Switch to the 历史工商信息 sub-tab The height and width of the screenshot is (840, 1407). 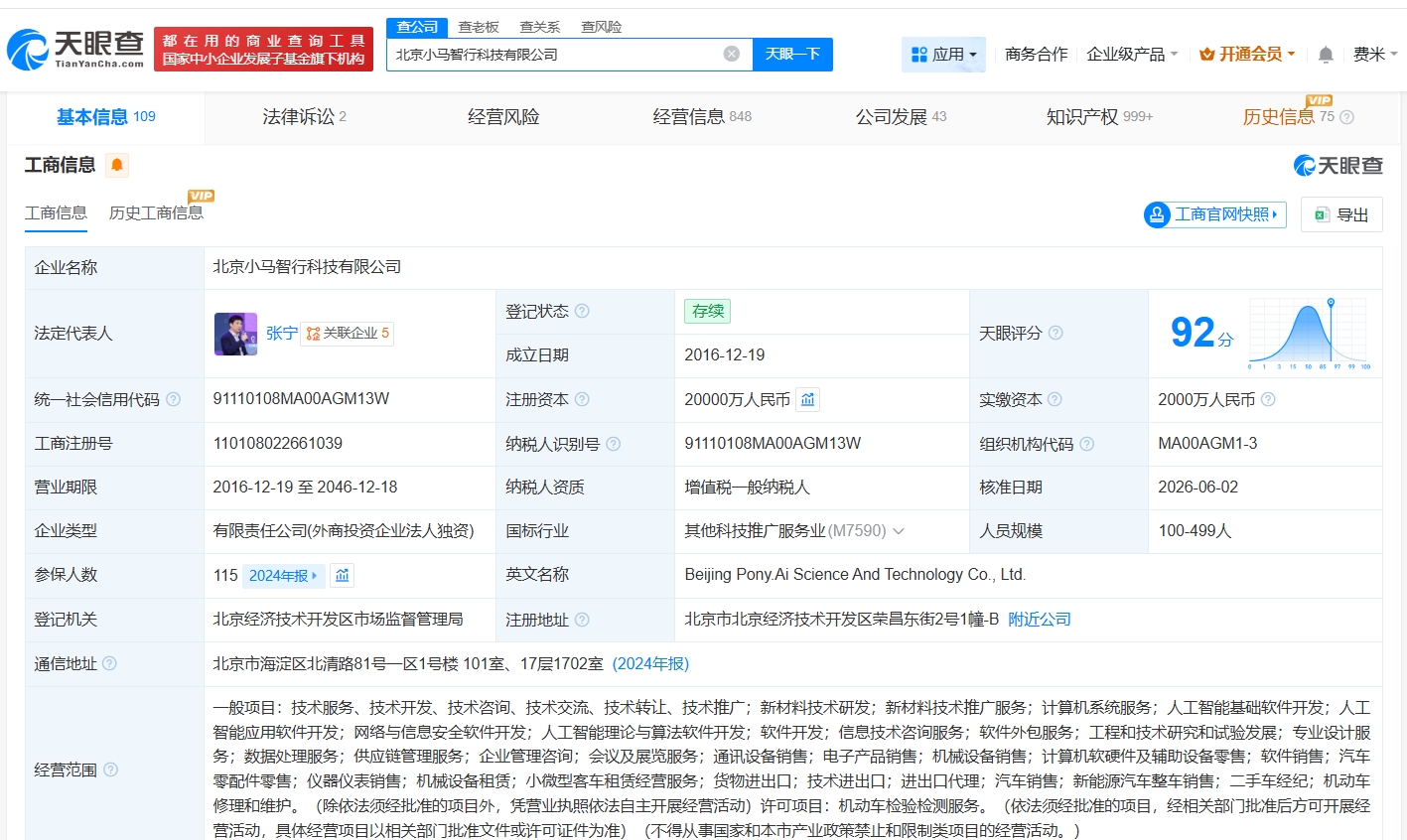point(156,212)
